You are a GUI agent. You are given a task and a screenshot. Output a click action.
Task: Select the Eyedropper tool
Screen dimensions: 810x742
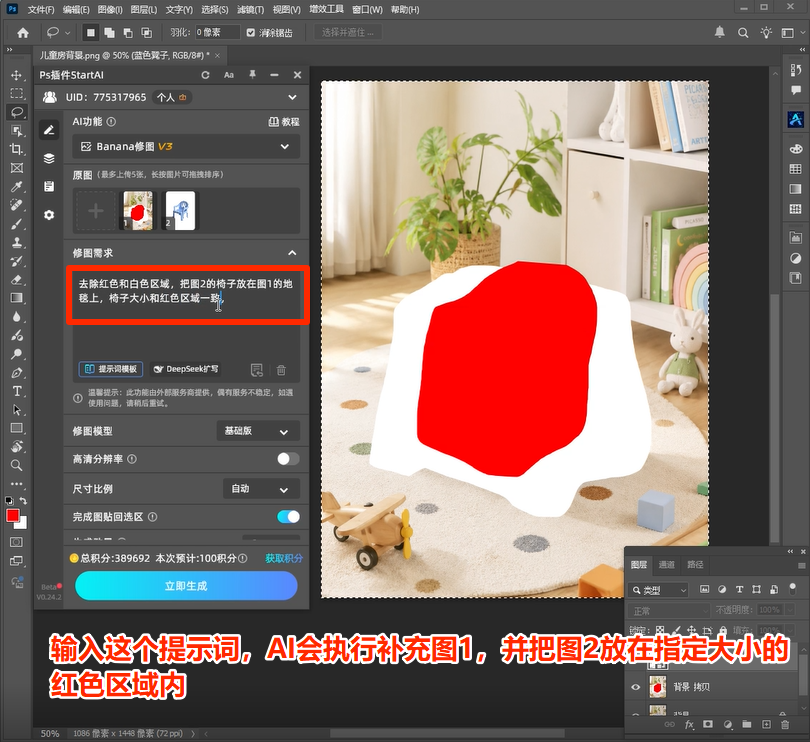click(x=17, y=187)
